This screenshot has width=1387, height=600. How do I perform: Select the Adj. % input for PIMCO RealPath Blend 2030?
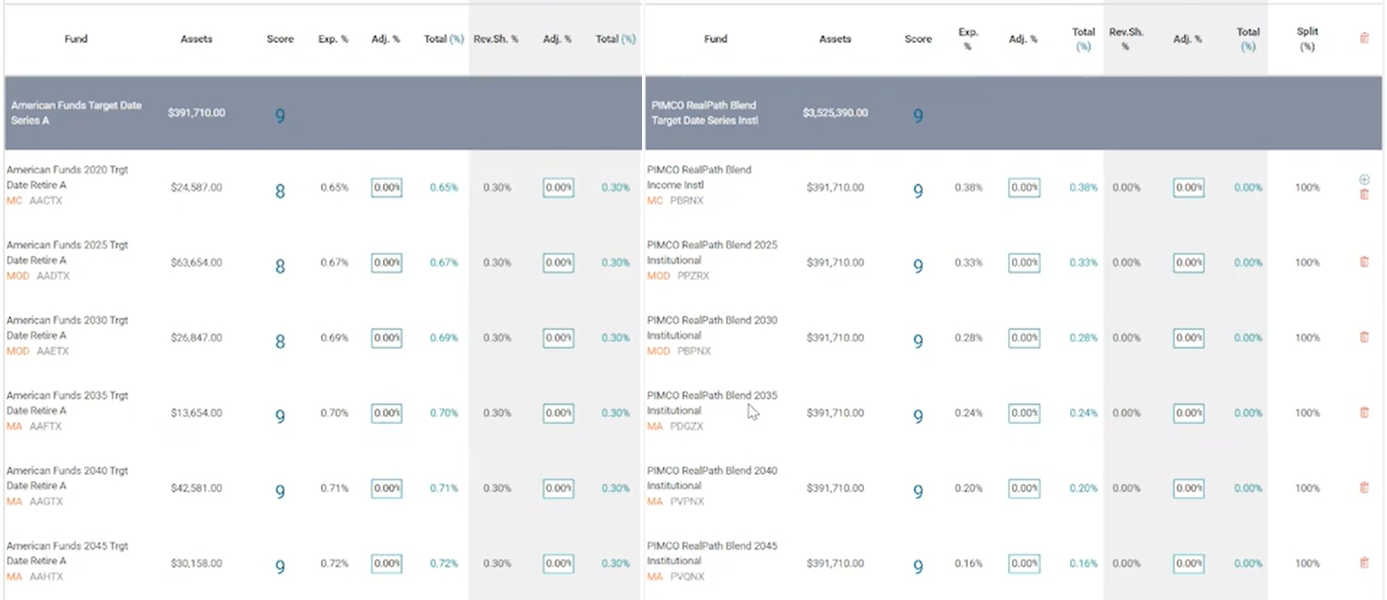point(1023,337)
